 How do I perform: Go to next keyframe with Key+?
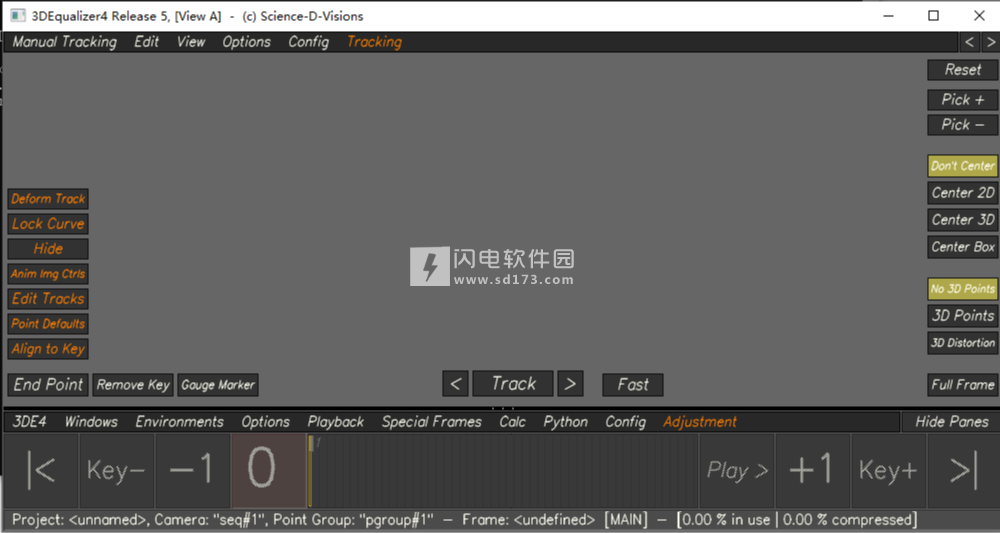(888, 471)
